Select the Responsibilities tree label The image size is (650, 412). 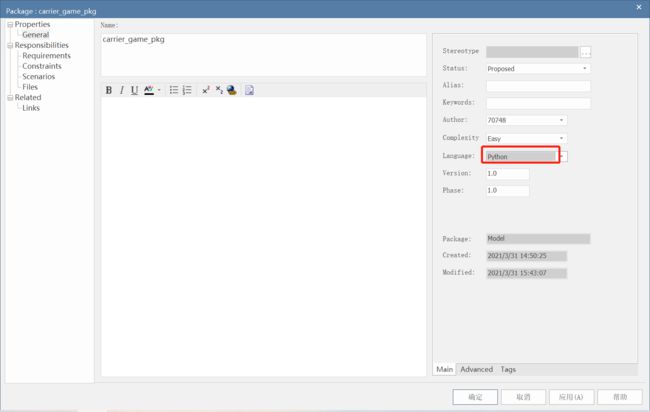(41, 45)
